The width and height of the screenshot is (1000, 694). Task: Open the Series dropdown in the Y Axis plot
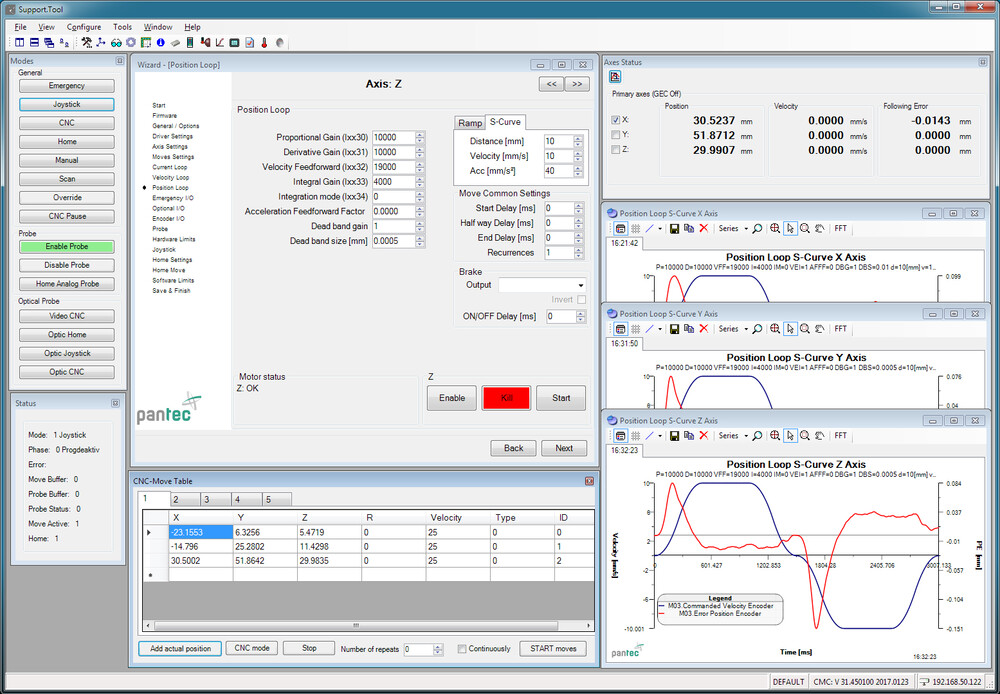[x=735, y=328]
